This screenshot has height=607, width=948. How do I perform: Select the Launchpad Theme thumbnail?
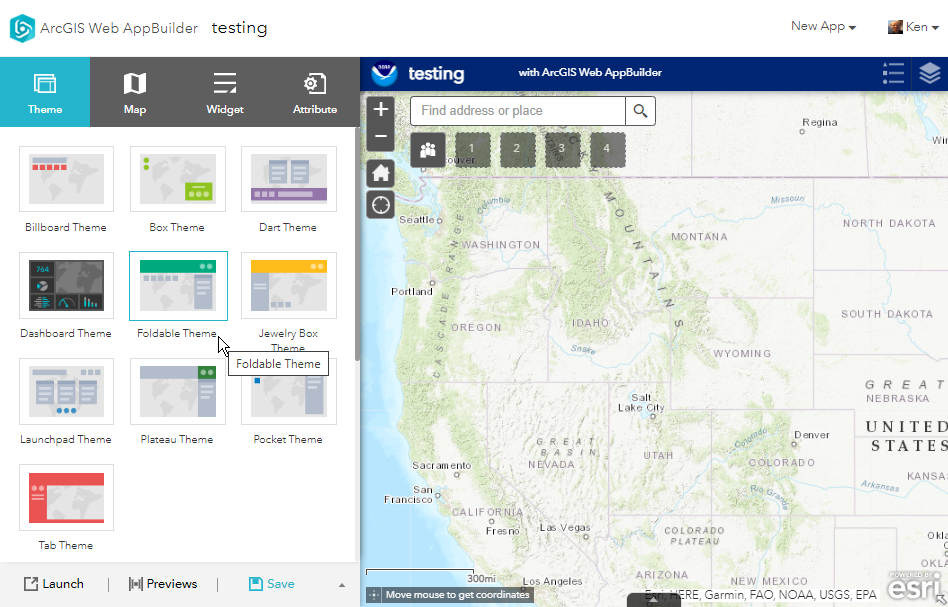(67, 391)
